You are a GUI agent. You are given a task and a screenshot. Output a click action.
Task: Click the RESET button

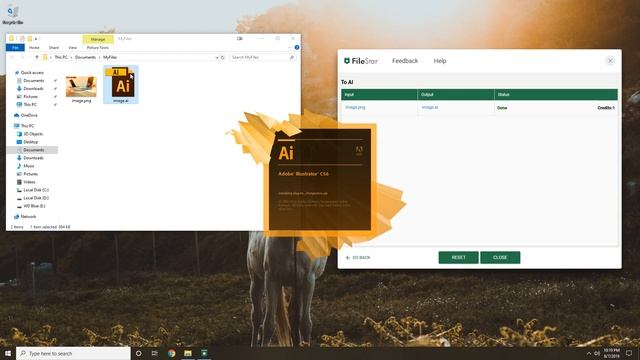tap(458, 258)
